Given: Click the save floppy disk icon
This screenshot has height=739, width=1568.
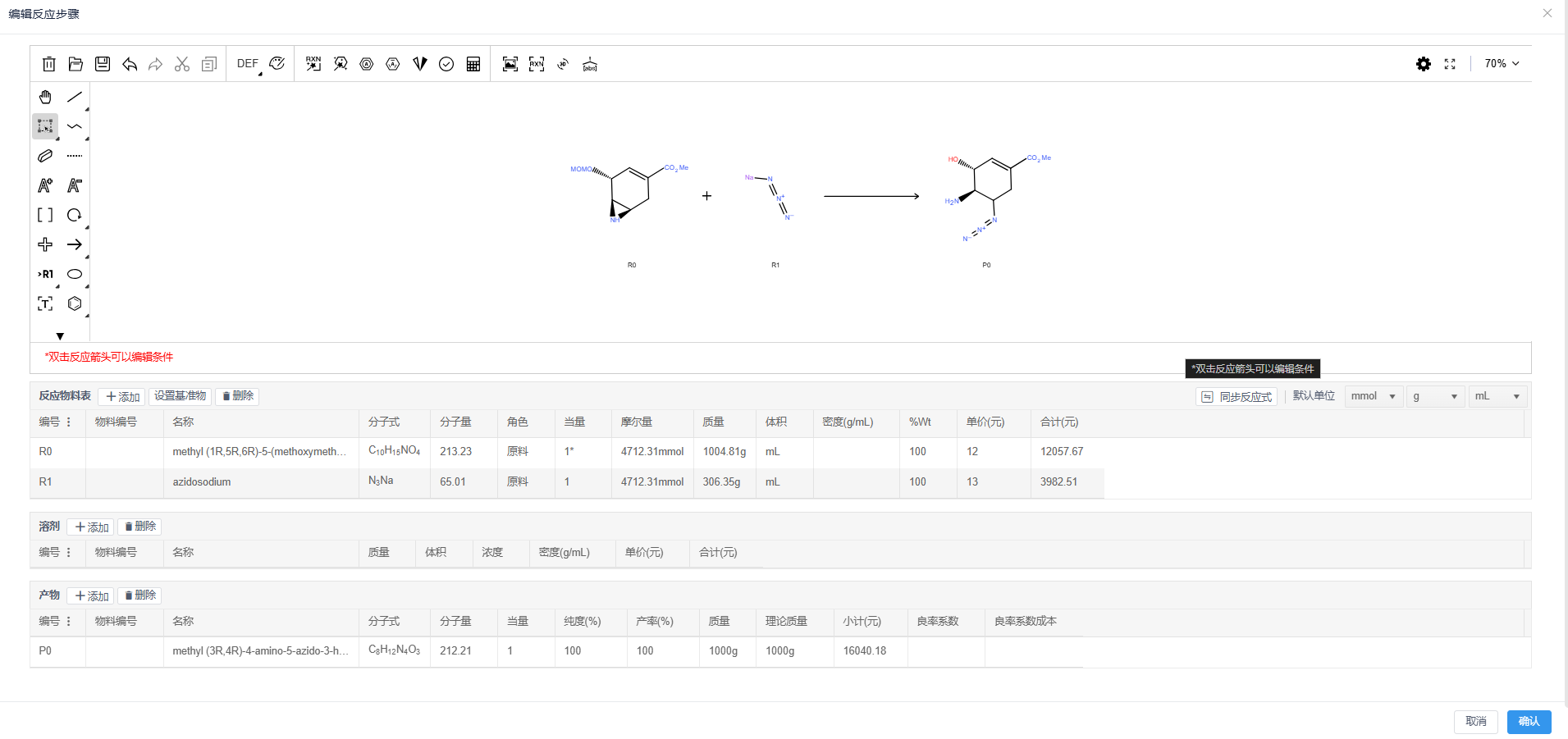Looking at the screenshot, I should click(103, 64).
